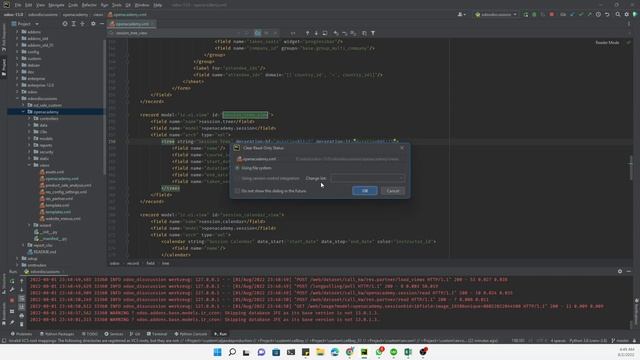
Task: Click the Search Everywhere magnifier icon
Action: click(x=618, y=14)
